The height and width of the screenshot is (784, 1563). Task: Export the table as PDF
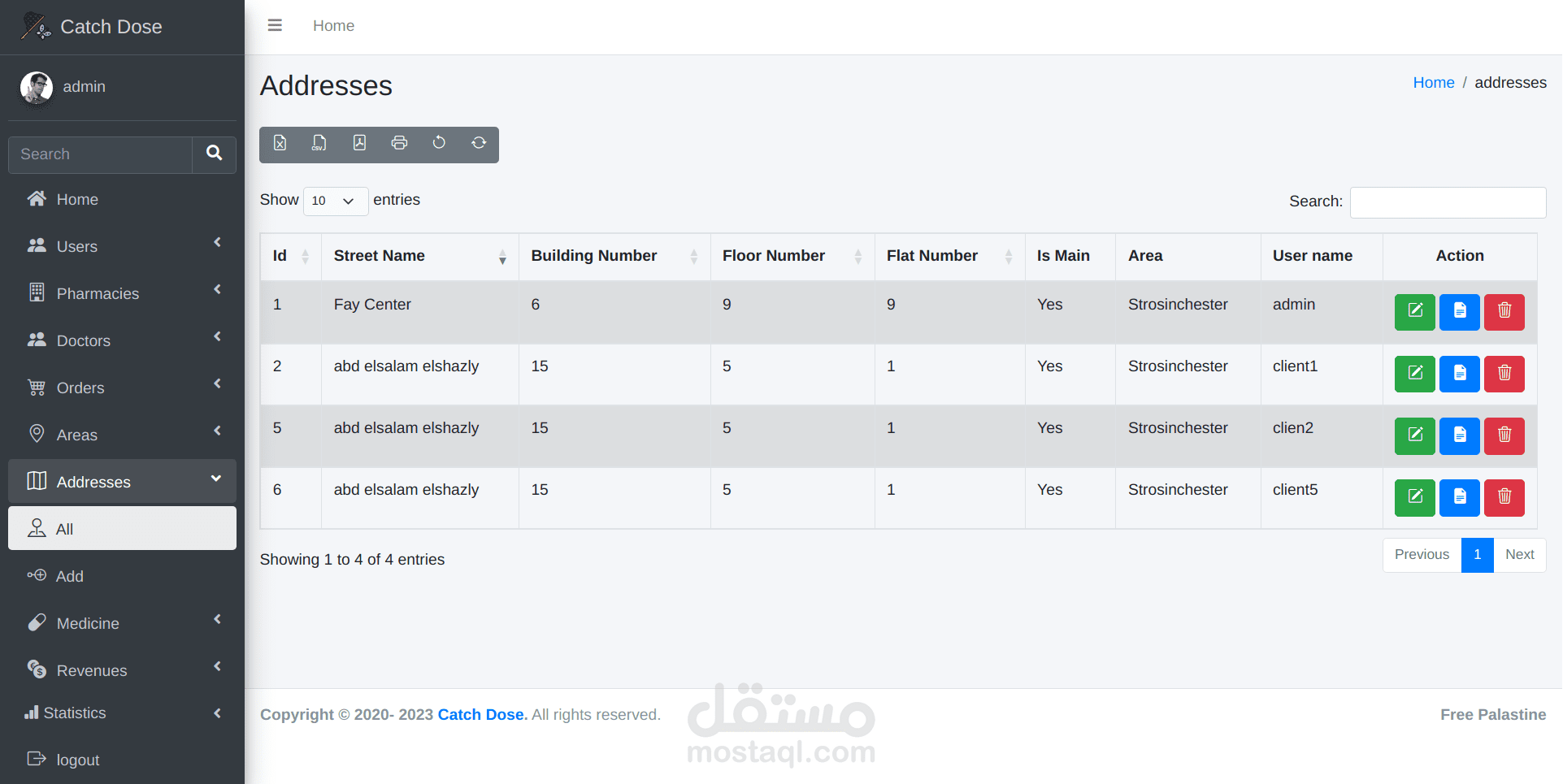tap(359, 143)
